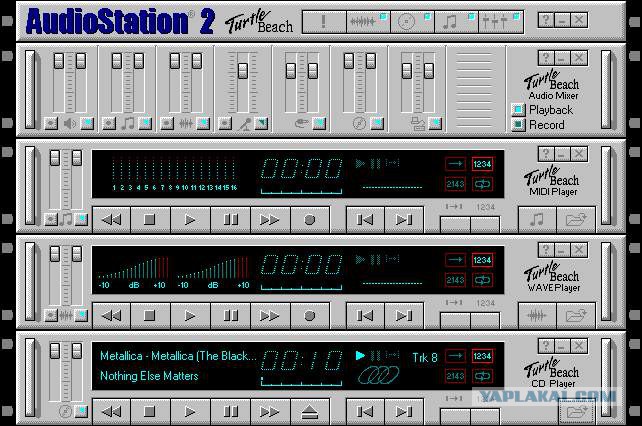Toggle the MIDI Player music note button in the top bar

tap(457, 22)
